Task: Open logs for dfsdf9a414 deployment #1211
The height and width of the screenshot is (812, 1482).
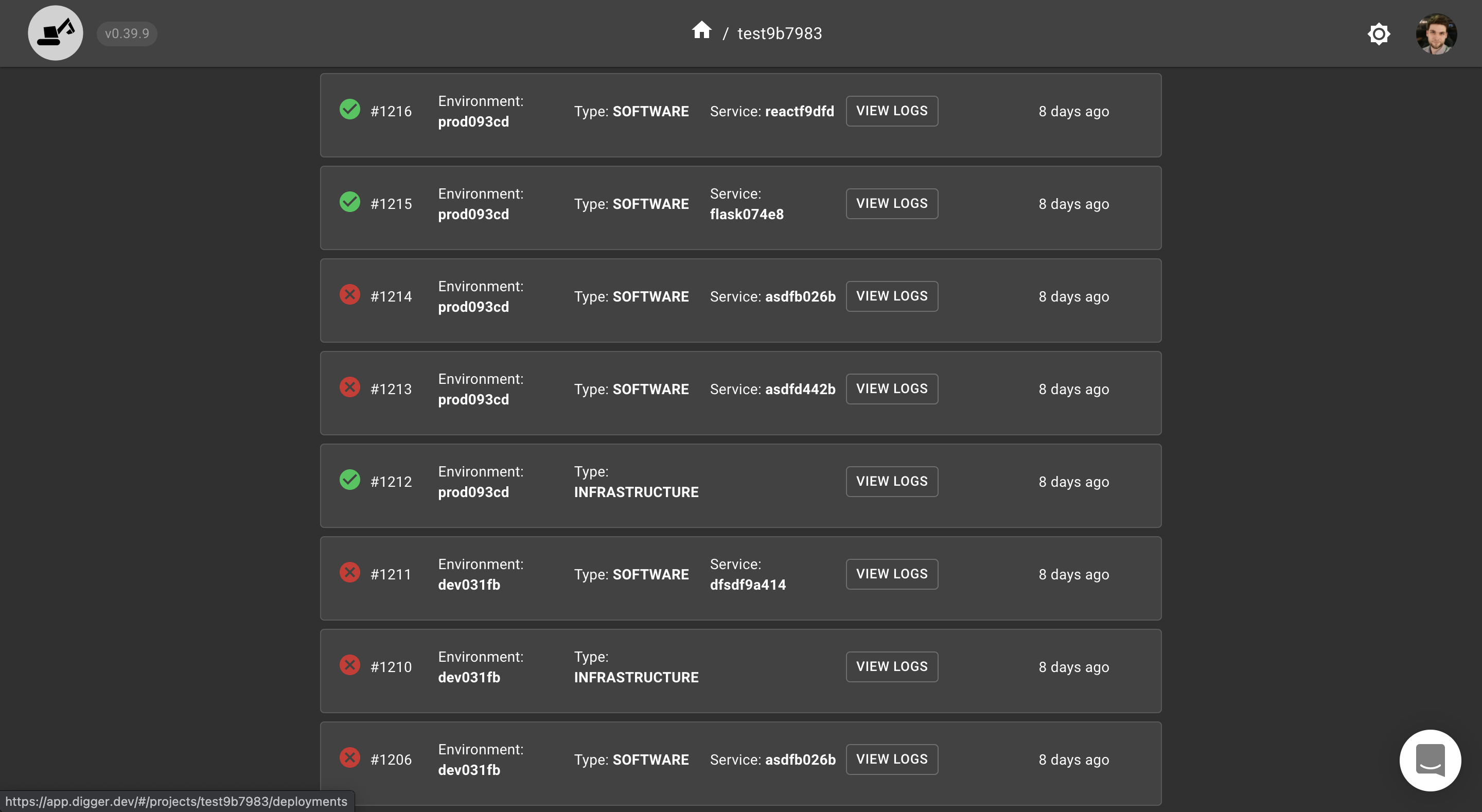Action: (891, 574)
